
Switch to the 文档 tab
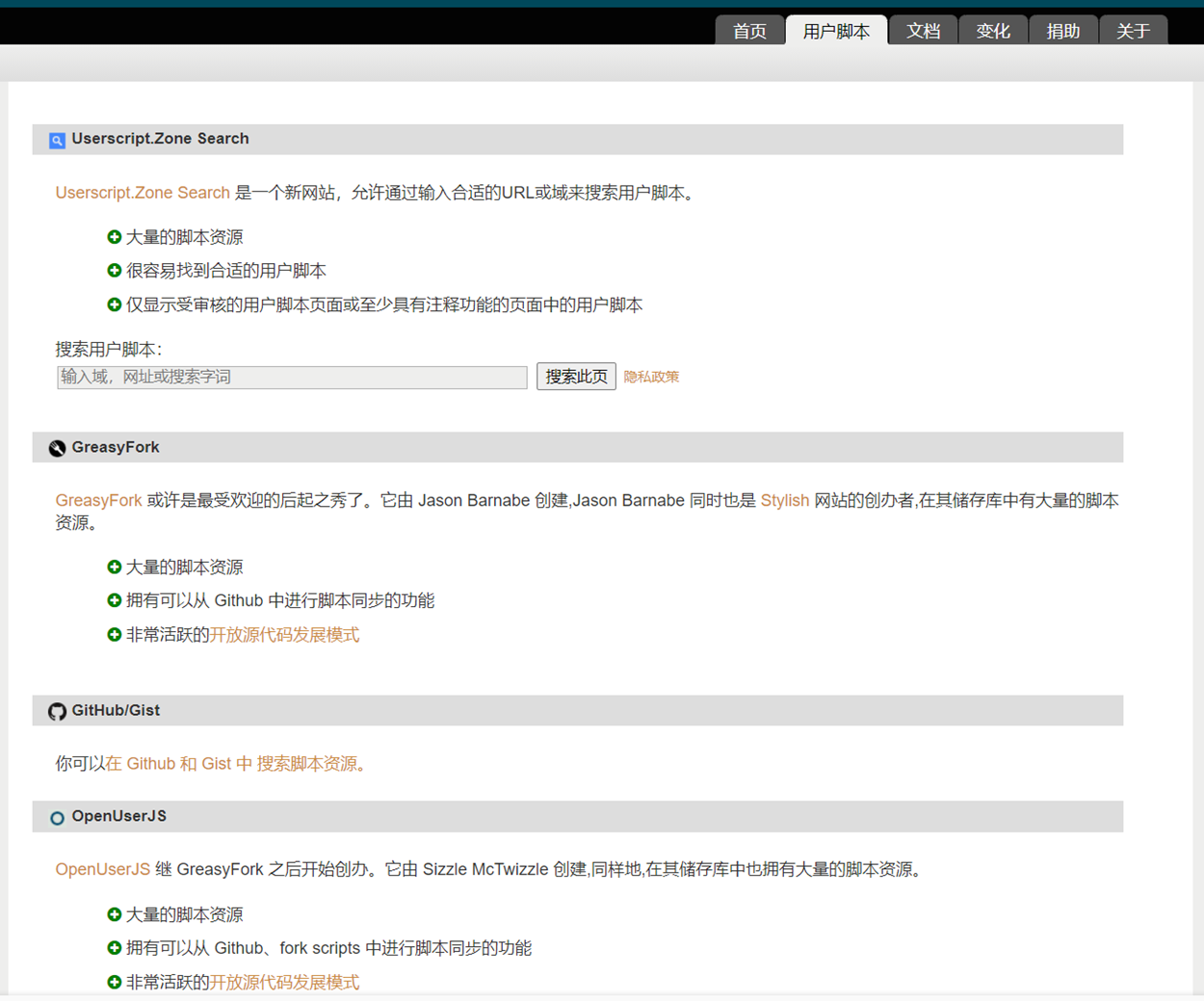(923, 31)
